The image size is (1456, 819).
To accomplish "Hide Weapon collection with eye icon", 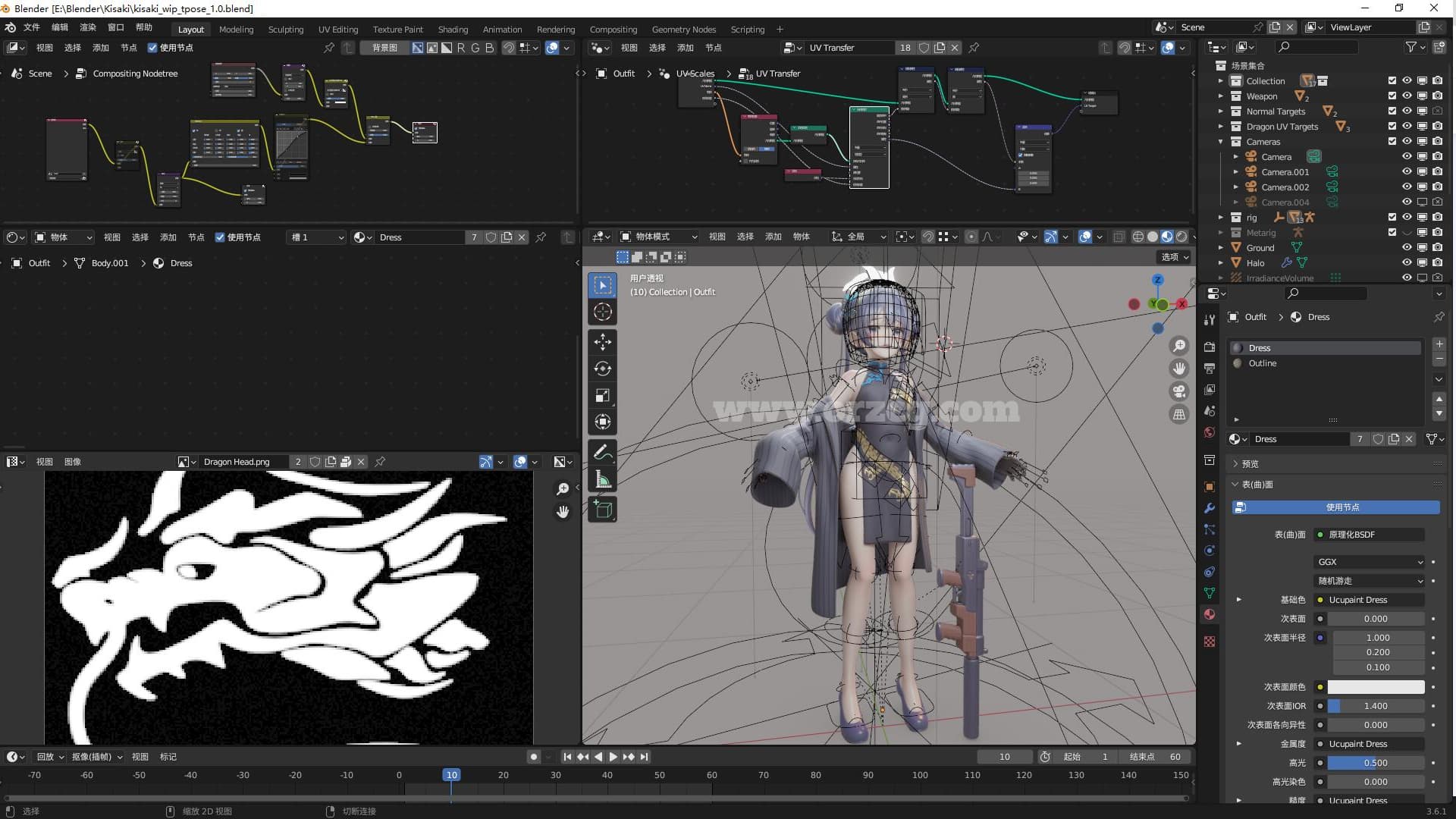I will tap(1407, 96).
